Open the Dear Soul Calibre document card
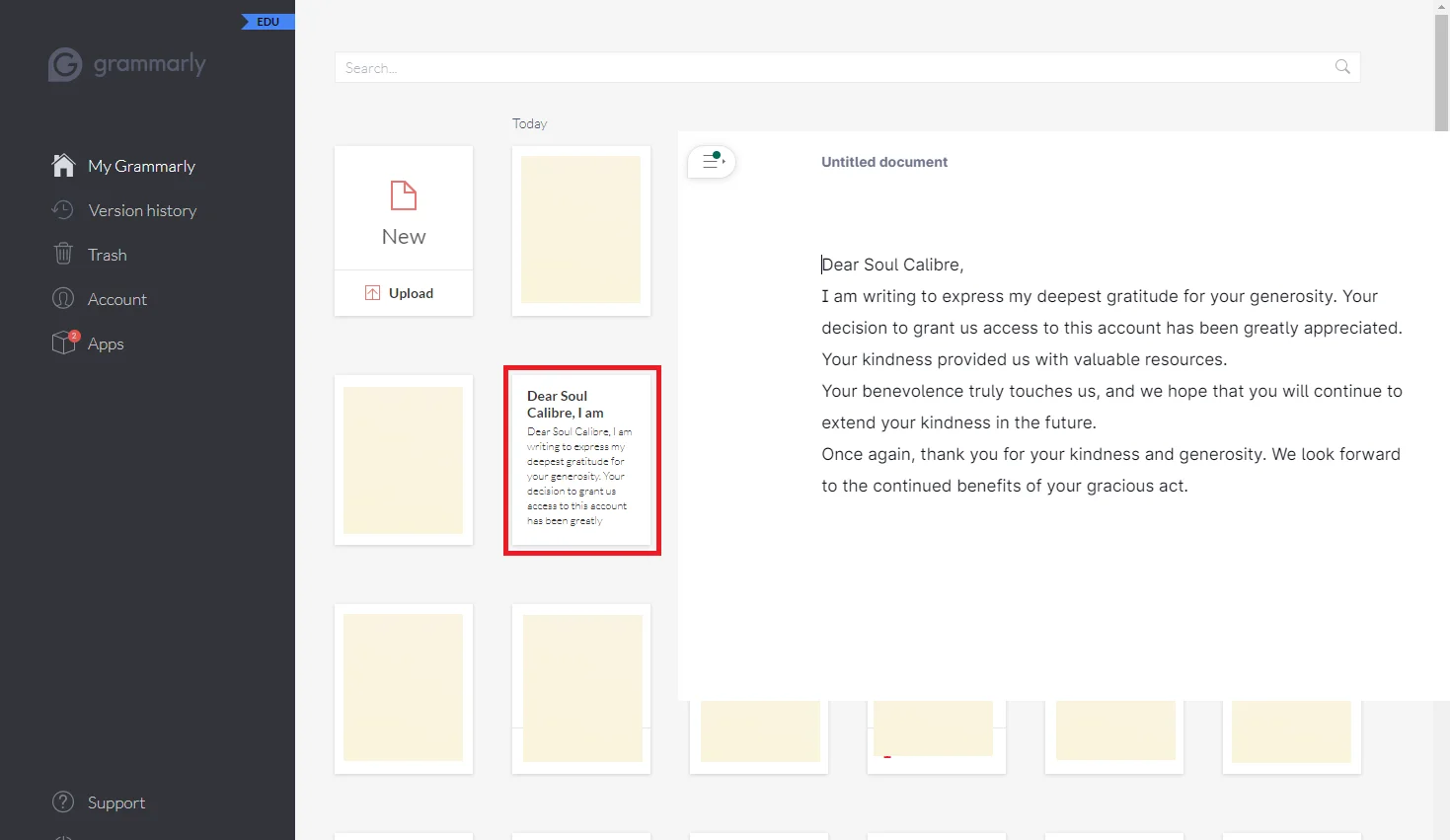Image resolution: width=1450 pixels, height=840 pixels. point(581,460)
